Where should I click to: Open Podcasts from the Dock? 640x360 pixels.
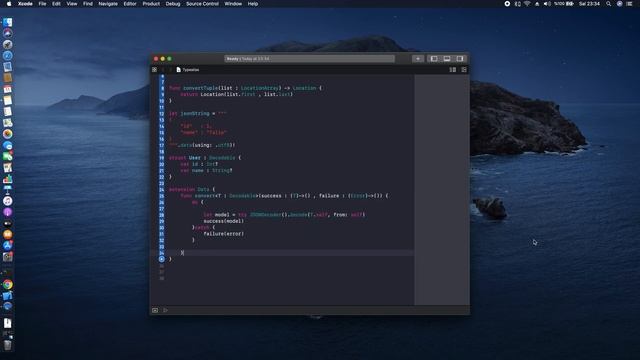[x=8, y=212]
